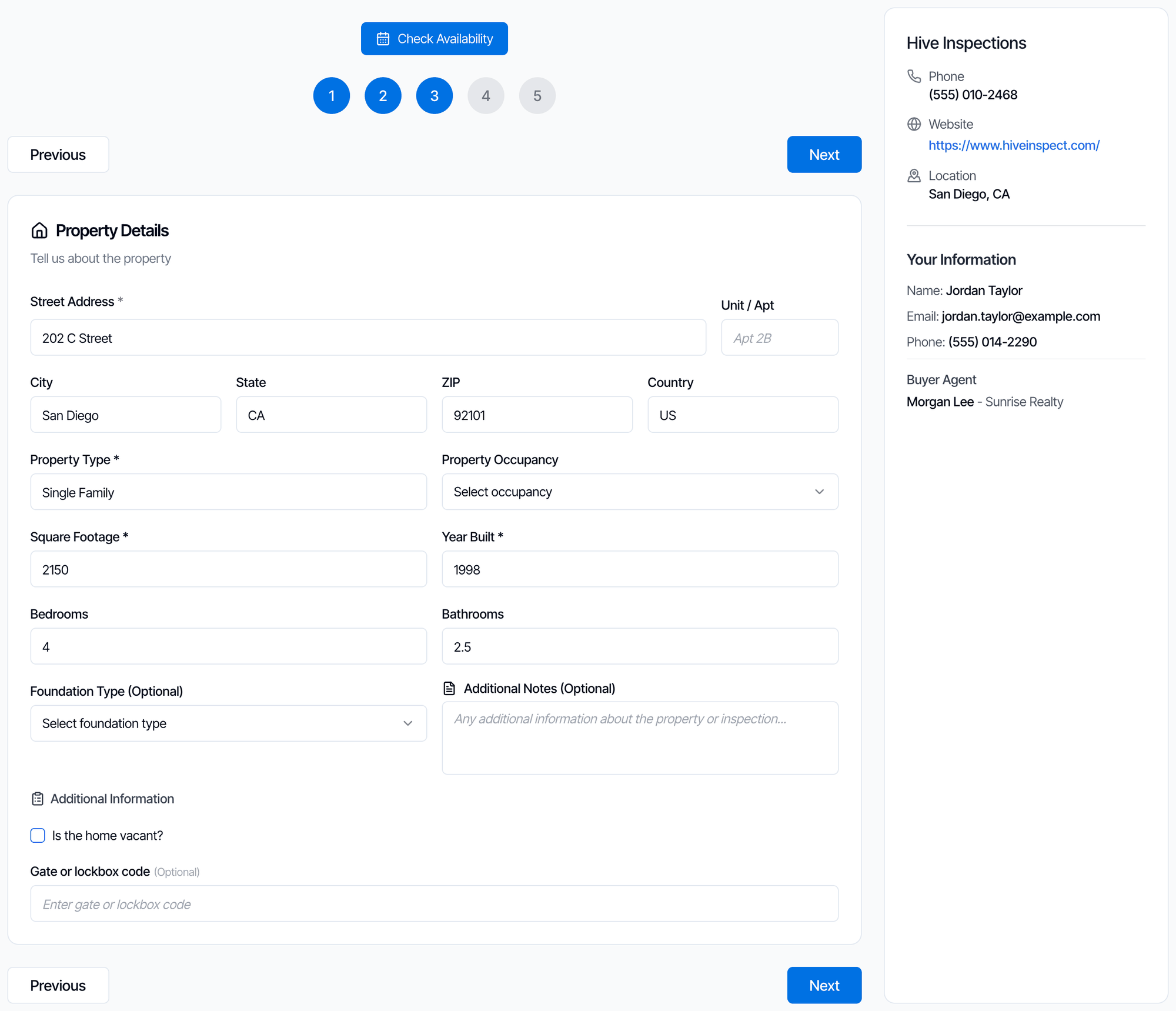1176x1011 pixels.
Task: Click the Country input field
Action: (x=743, y=415)
